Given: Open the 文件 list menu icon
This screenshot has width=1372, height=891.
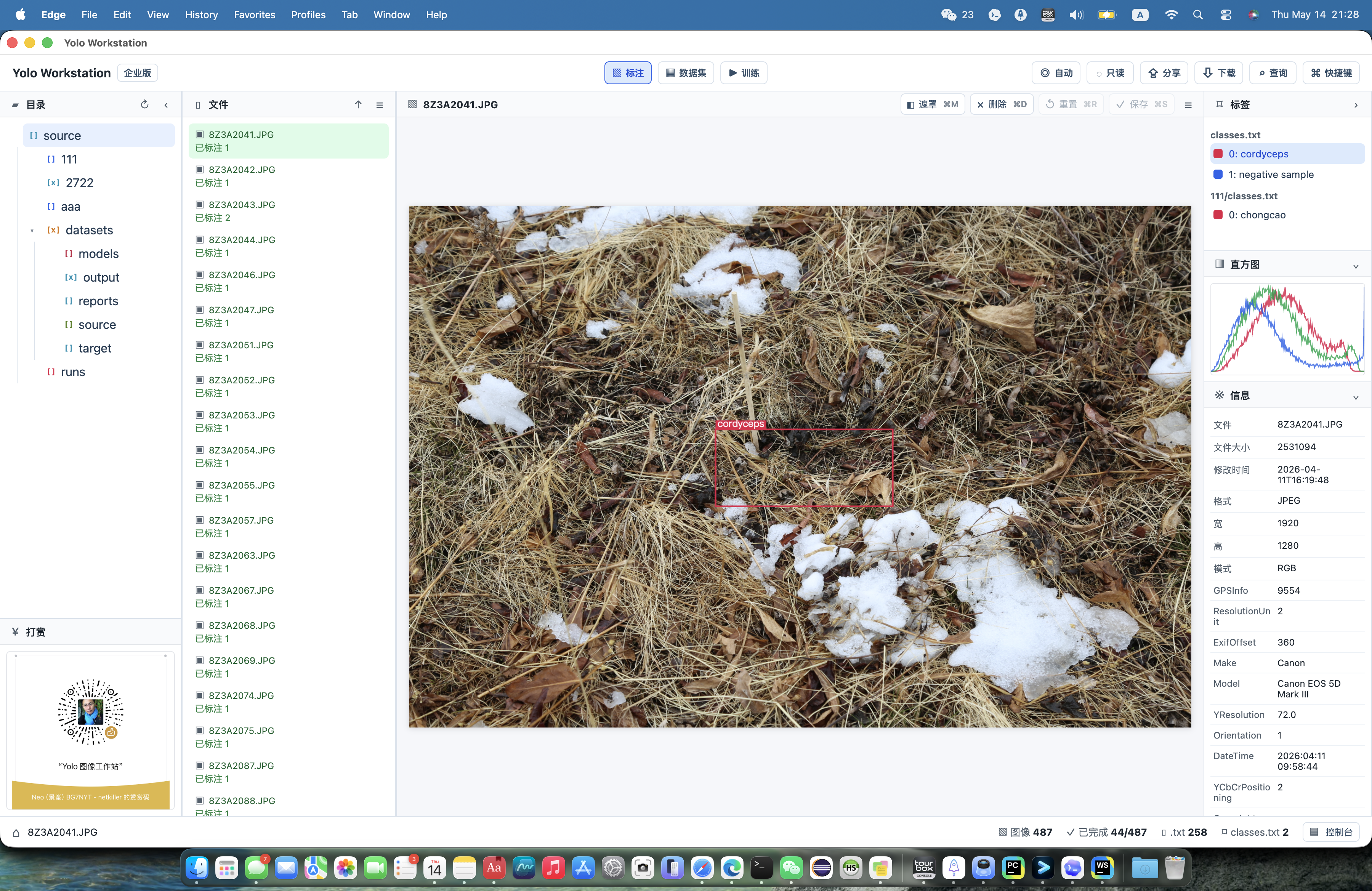Looking at the screenshot, I should tap(379, 105).
